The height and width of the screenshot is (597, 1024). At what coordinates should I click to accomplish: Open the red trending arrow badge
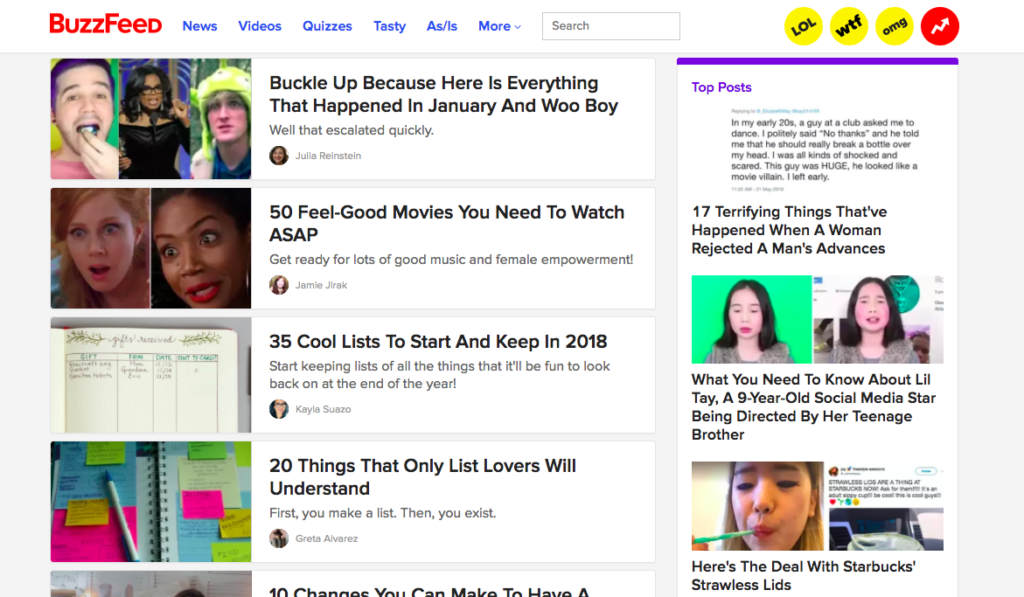click(940, 26)
